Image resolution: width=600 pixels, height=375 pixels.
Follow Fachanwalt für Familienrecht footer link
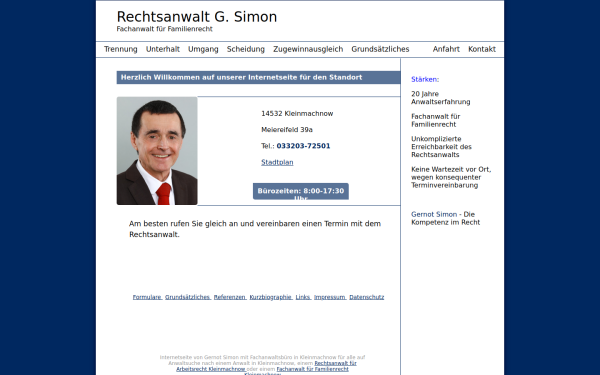point(312,369)
